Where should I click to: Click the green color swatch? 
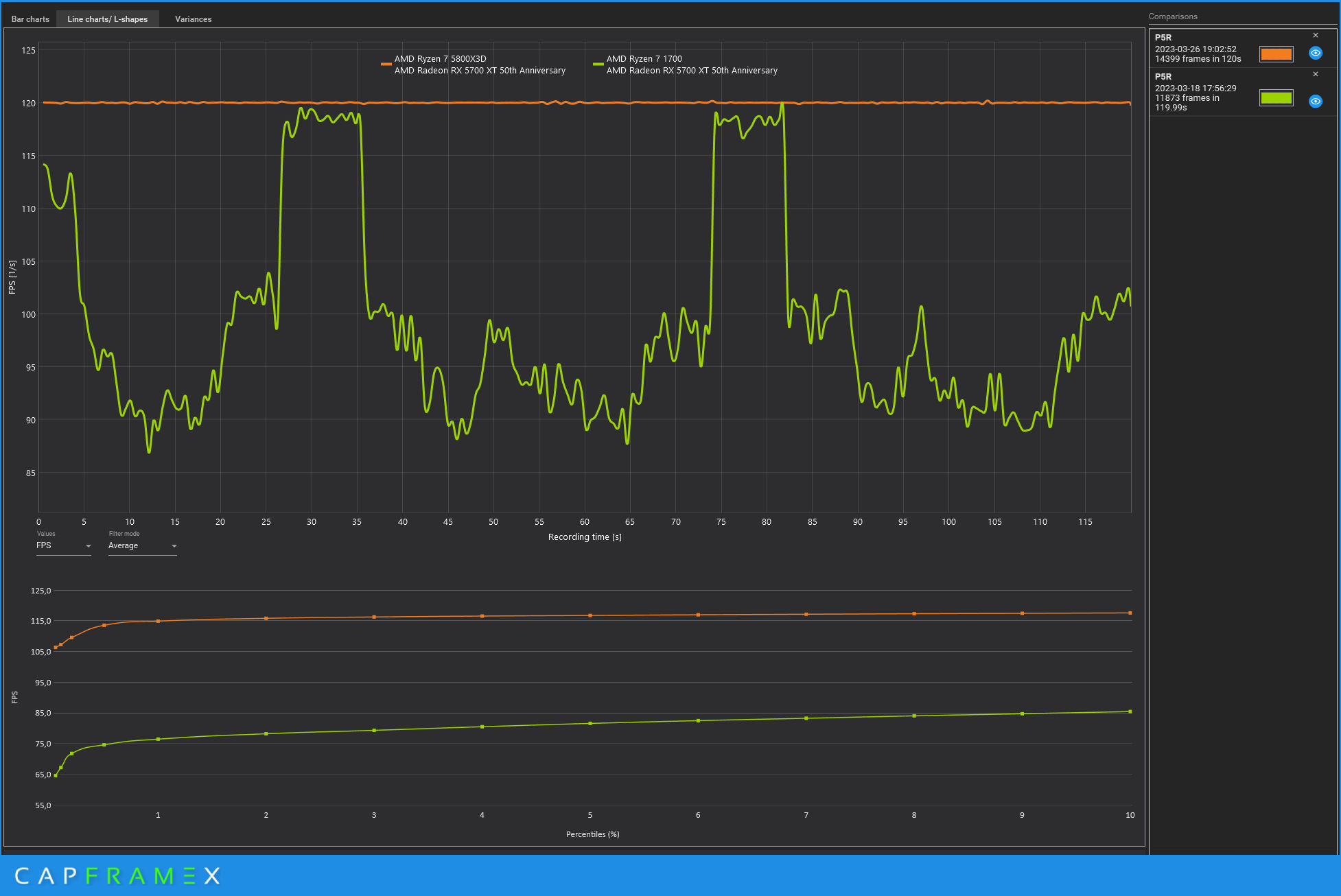point(1276,98)
